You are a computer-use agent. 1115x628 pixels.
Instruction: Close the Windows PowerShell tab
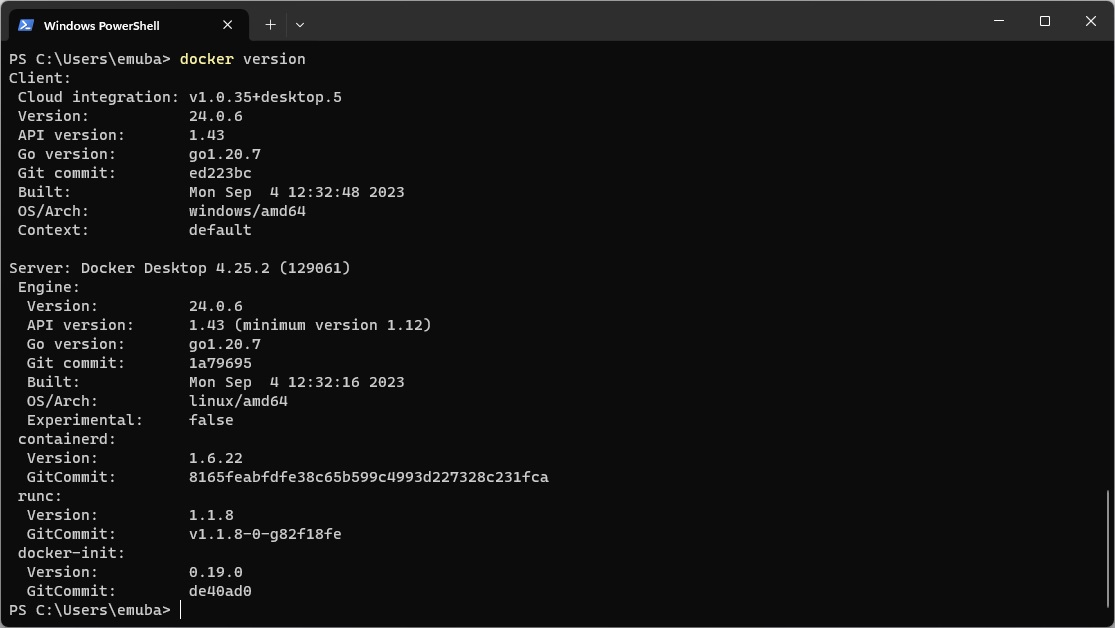point(228,25)
